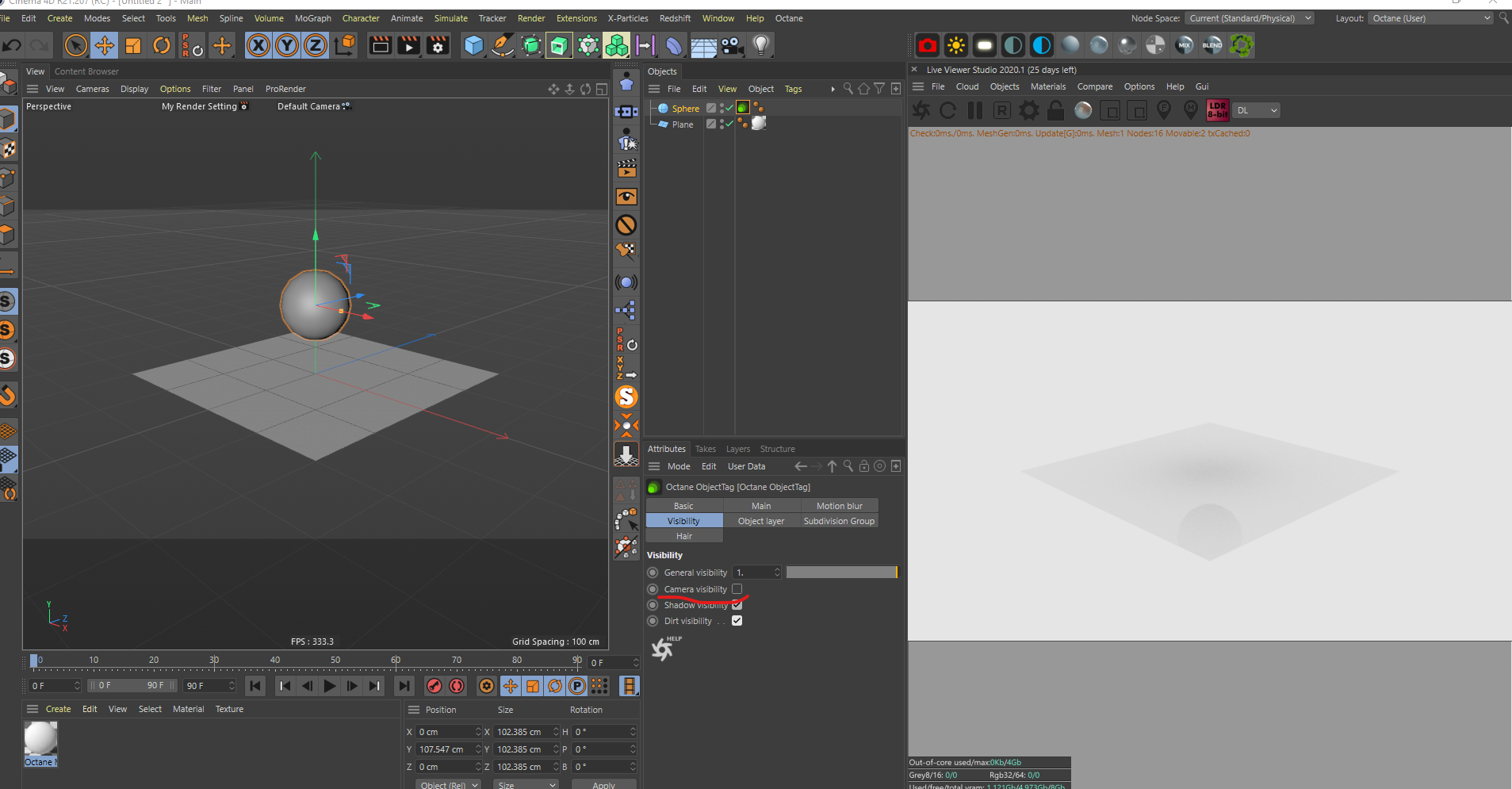Select the Spline Pen tool
1512x789 pixels.
[x=502, y=45]
